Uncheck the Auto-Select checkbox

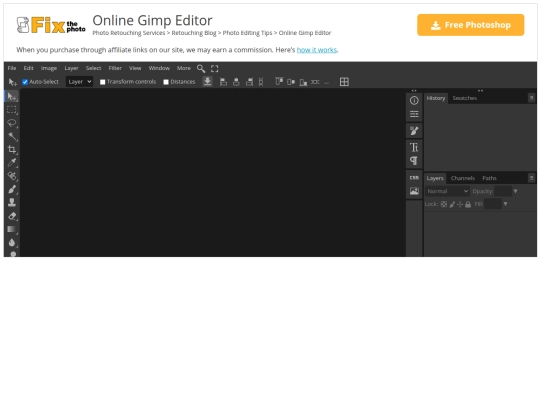pyautogui.click(x=25, y=82)
